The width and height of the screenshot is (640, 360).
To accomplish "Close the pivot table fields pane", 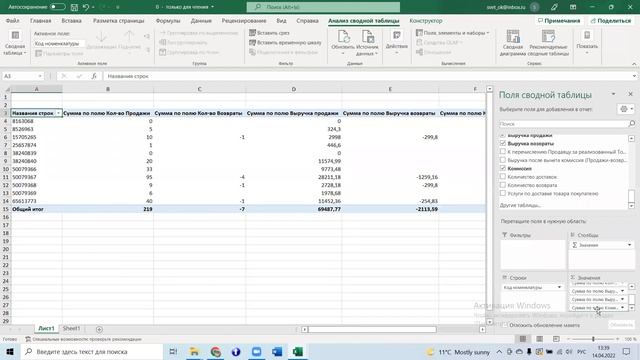I will pos(630,94).
